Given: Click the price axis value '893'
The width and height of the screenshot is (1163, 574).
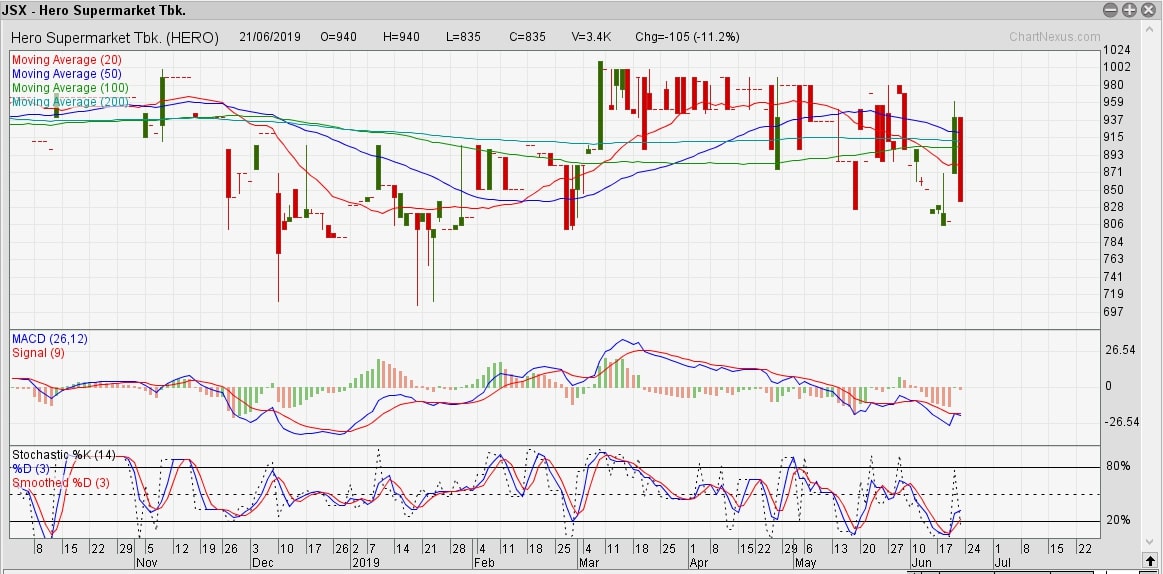Looking at the screenshot, I should click(1115, 155).
